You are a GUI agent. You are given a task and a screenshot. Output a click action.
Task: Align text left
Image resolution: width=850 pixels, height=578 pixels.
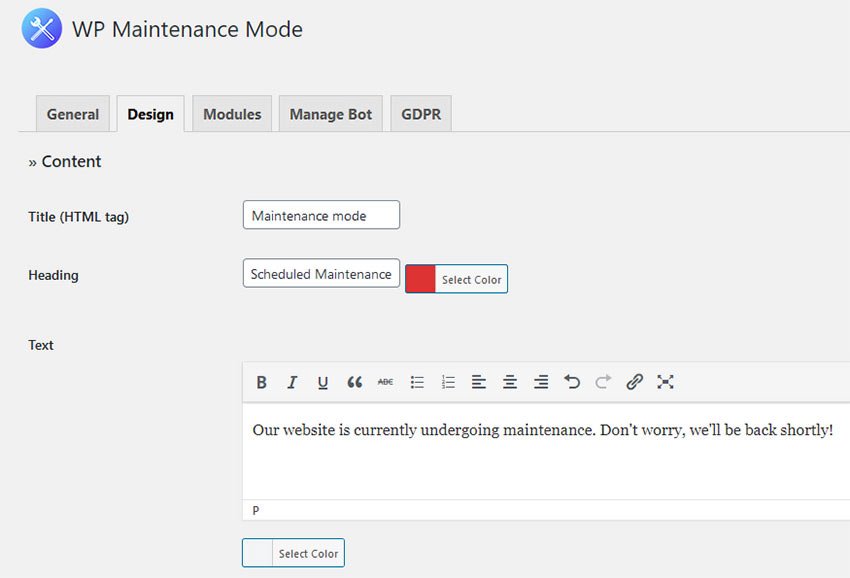click(x=479, y=382)
